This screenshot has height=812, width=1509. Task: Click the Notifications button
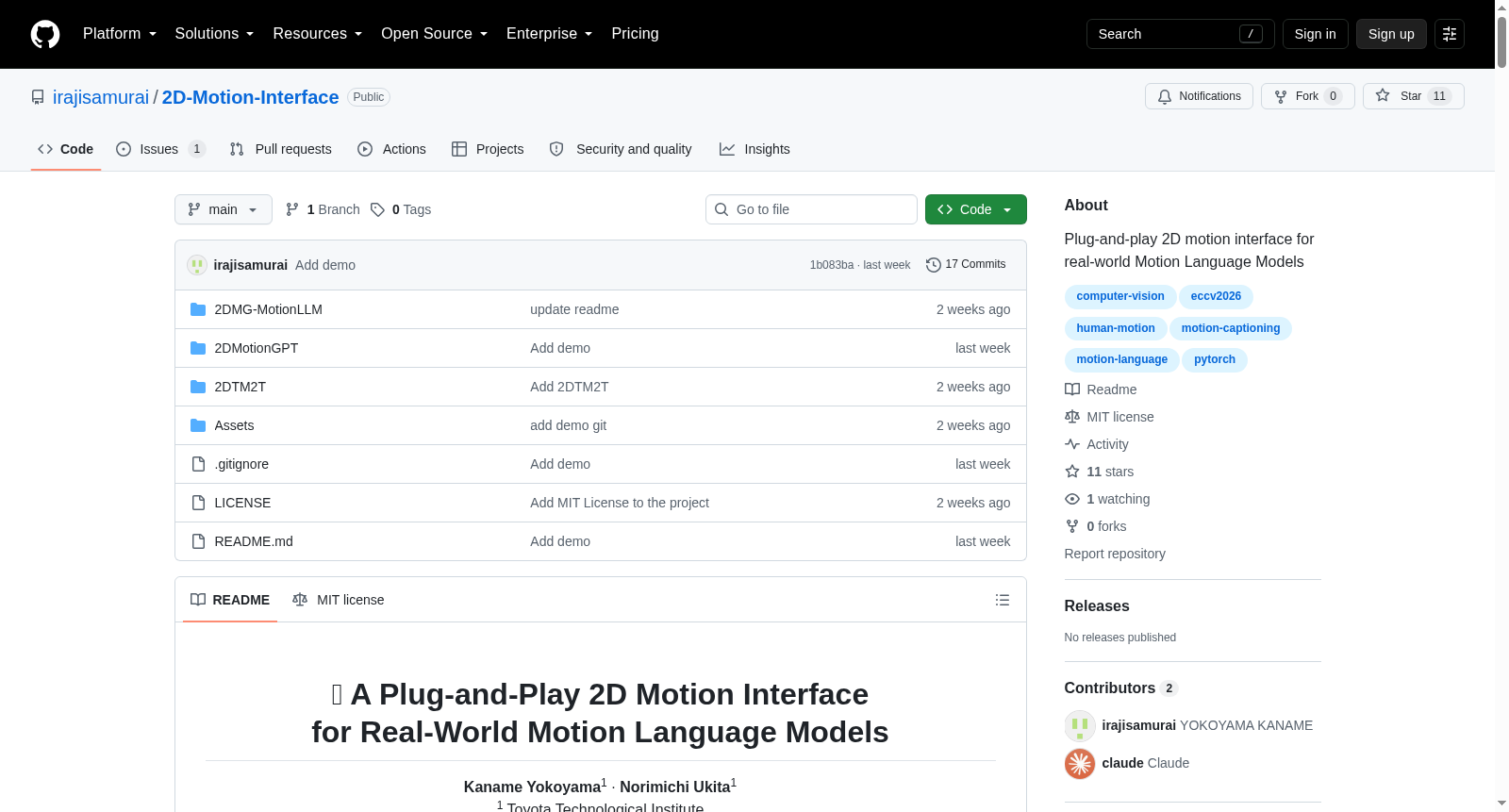point(1200,96)
